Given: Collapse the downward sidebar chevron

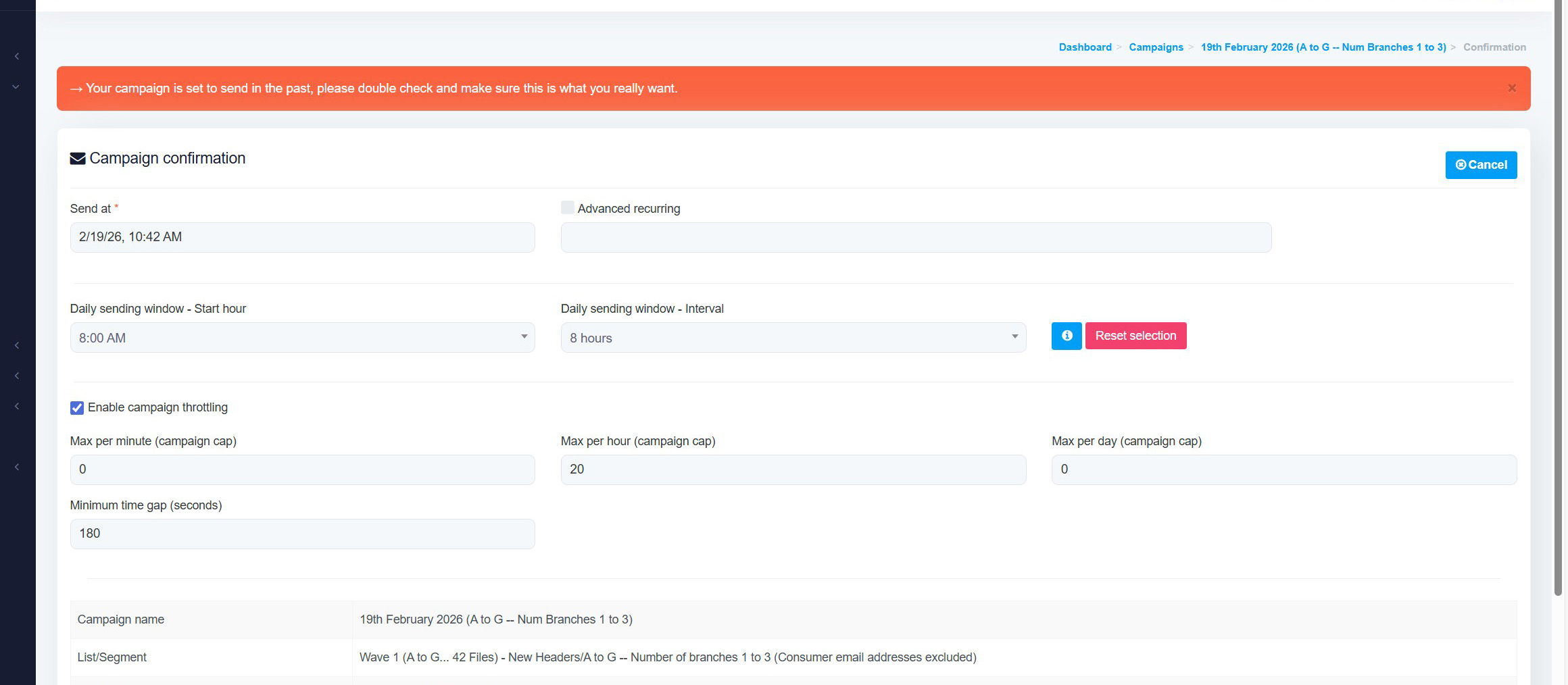Looking at the screenshot, I should (x=16, y=86).
